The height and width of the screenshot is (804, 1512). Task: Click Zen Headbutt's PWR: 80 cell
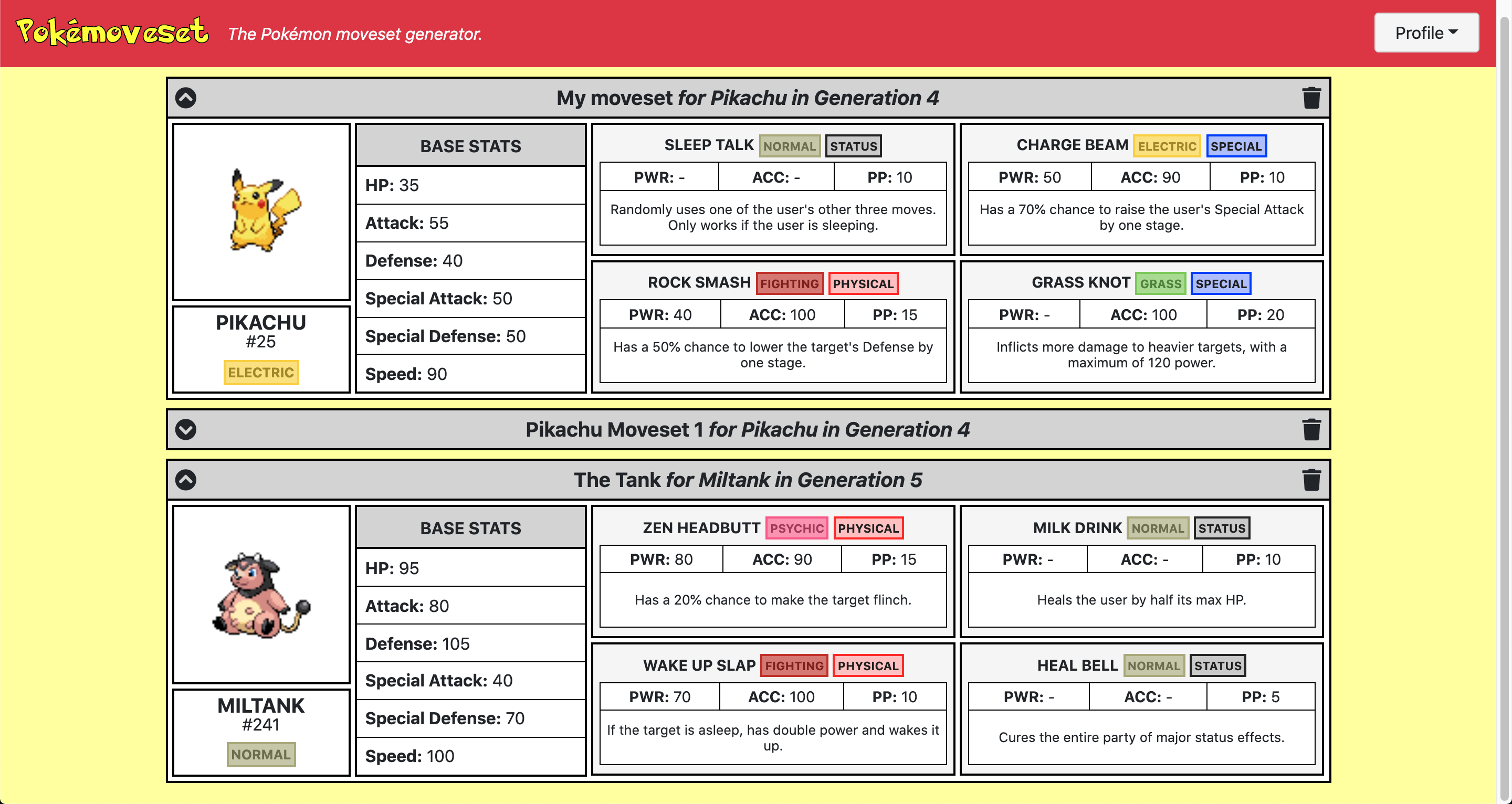(x=661, y=559)
